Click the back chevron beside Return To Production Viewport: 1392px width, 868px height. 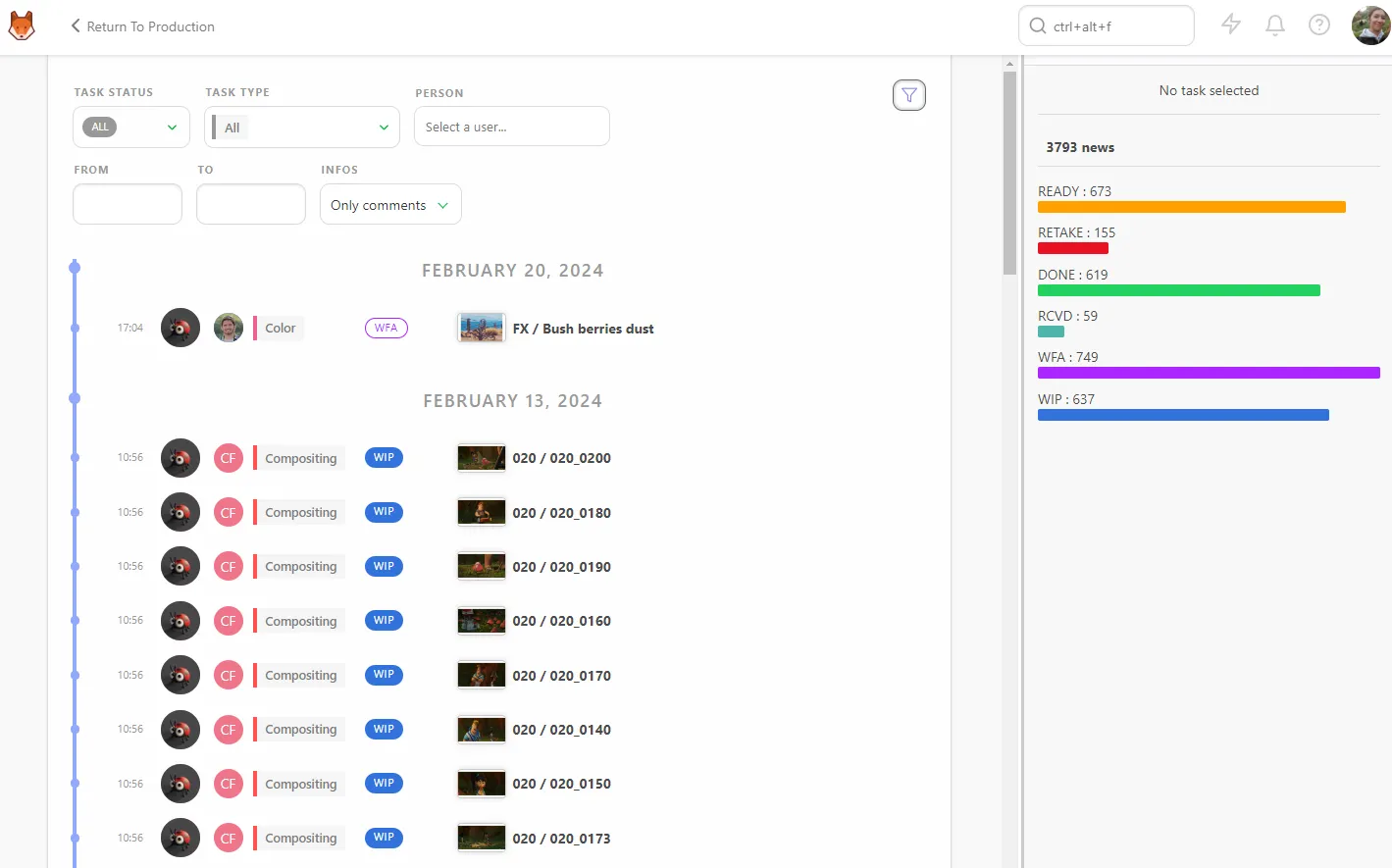(x=76, y=26)
